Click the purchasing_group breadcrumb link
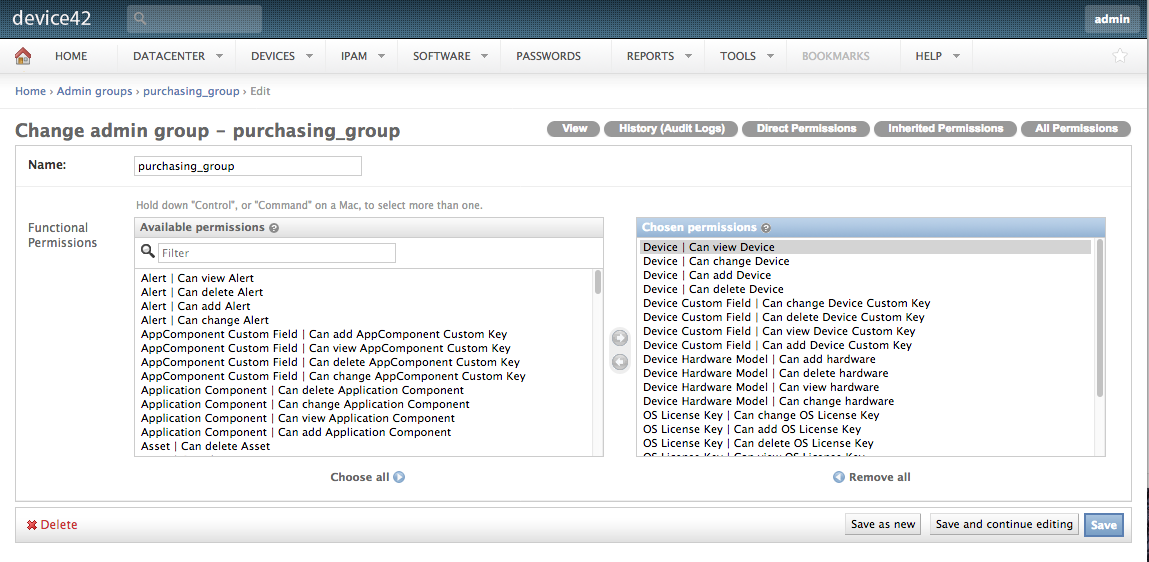 click(191, 92)
